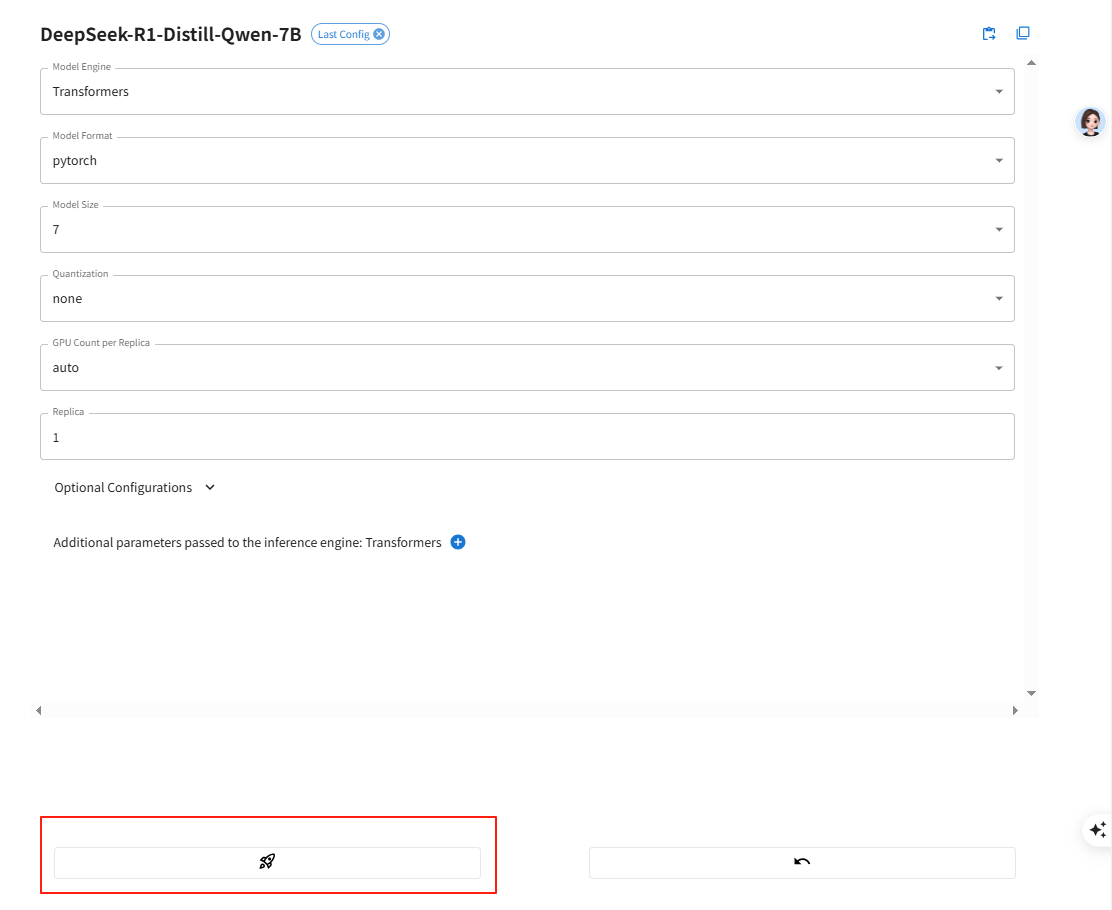Click the horizontal scrollbar left arrow
The width and height of the screenshot is (1112, 910).
pyautogui.click(x=39, y=710)
